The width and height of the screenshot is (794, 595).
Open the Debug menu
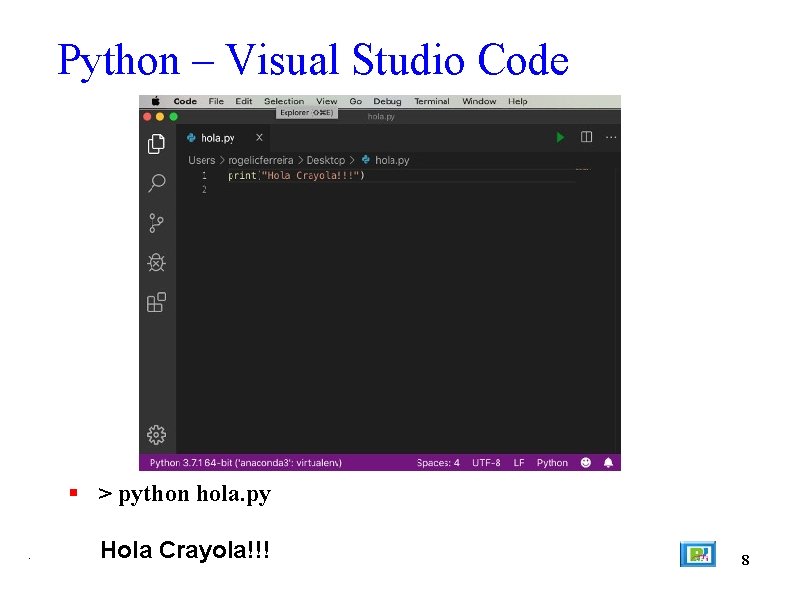coord(387,101)
